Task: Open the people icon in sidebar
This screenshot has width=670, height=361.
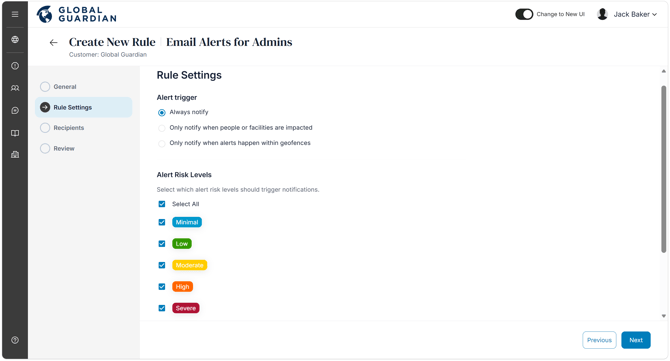Action: pyautogui.click(x=15, y=88)
